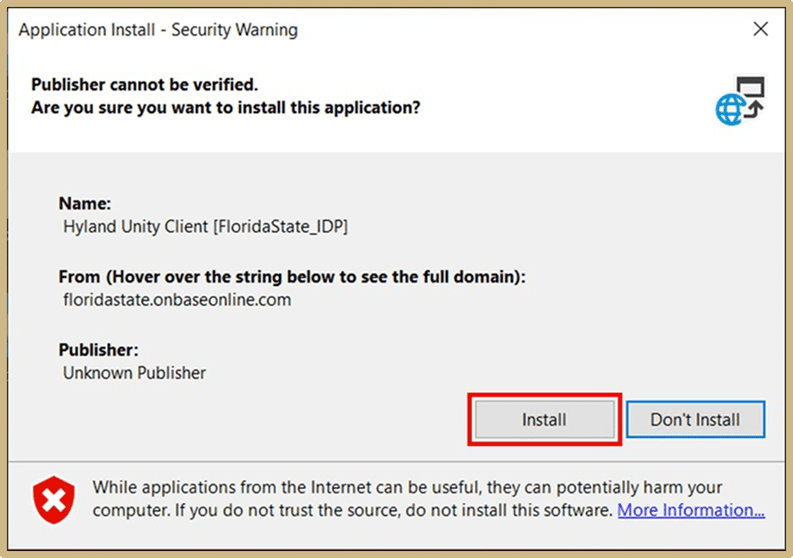Click the 'potentially harm your' warning phrase
Viewport: 793px width, 558px height.
[x=640, y=487]
